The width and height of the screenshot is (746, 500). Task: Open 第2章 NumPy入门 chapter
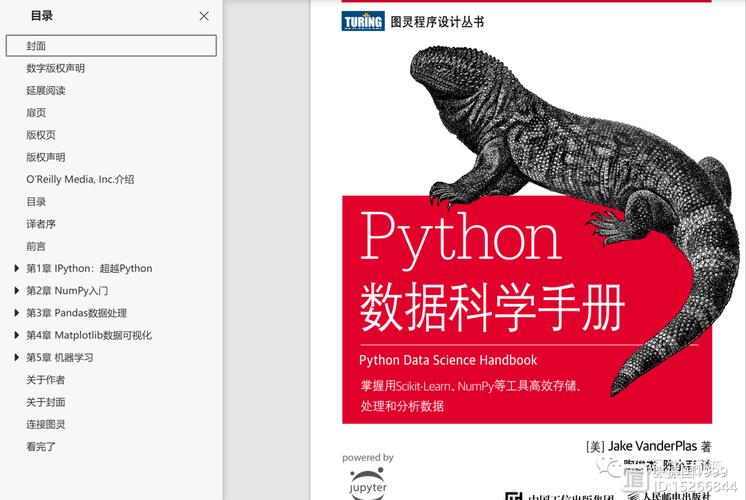[67, 291]
